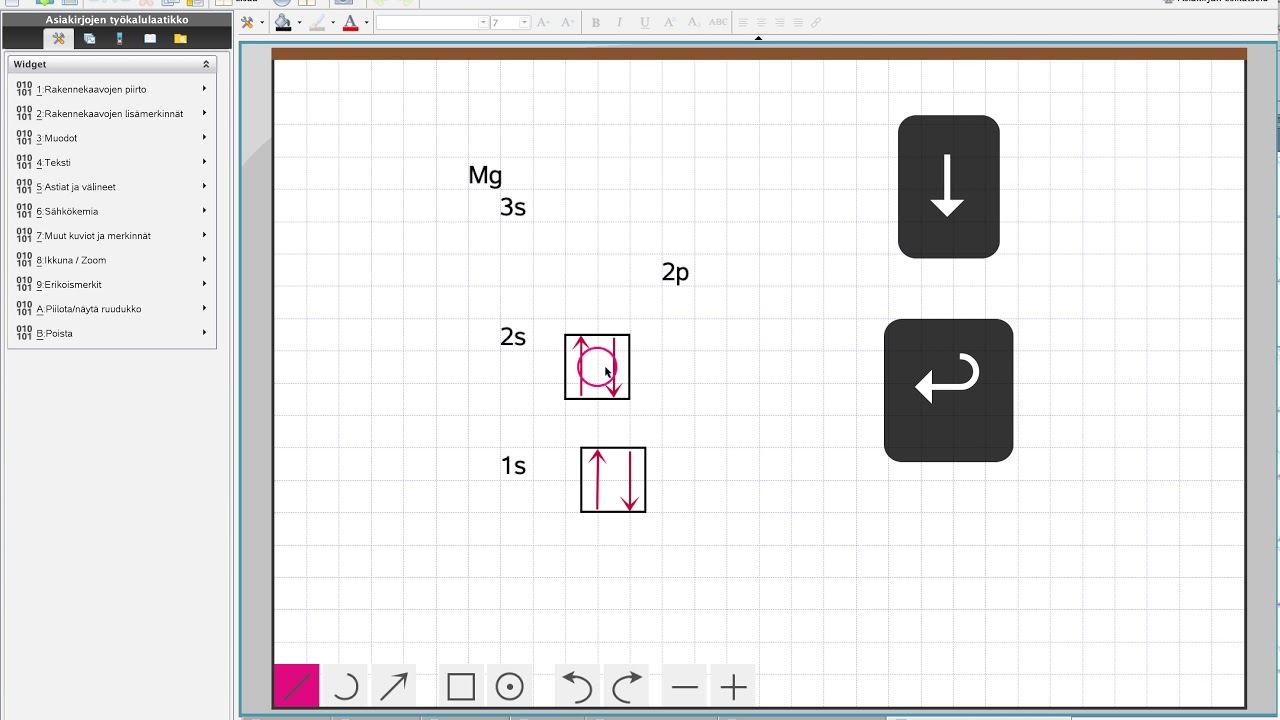Open the tools wrench dropdown arrow
The height and width of the screenshot is (720, 1280).
pyautogui.click(x=262, y=23)
